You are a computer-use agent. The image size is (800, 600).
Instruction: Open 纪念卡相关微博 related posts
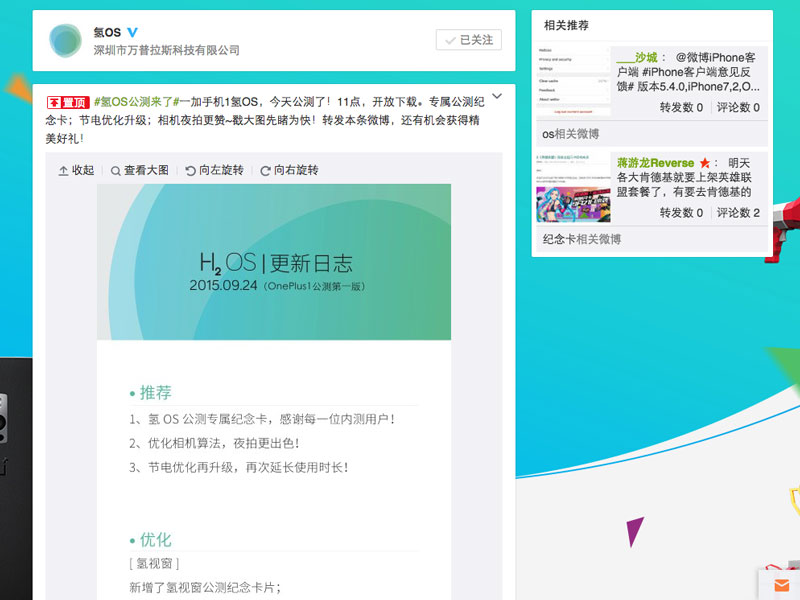coord(582,239)
